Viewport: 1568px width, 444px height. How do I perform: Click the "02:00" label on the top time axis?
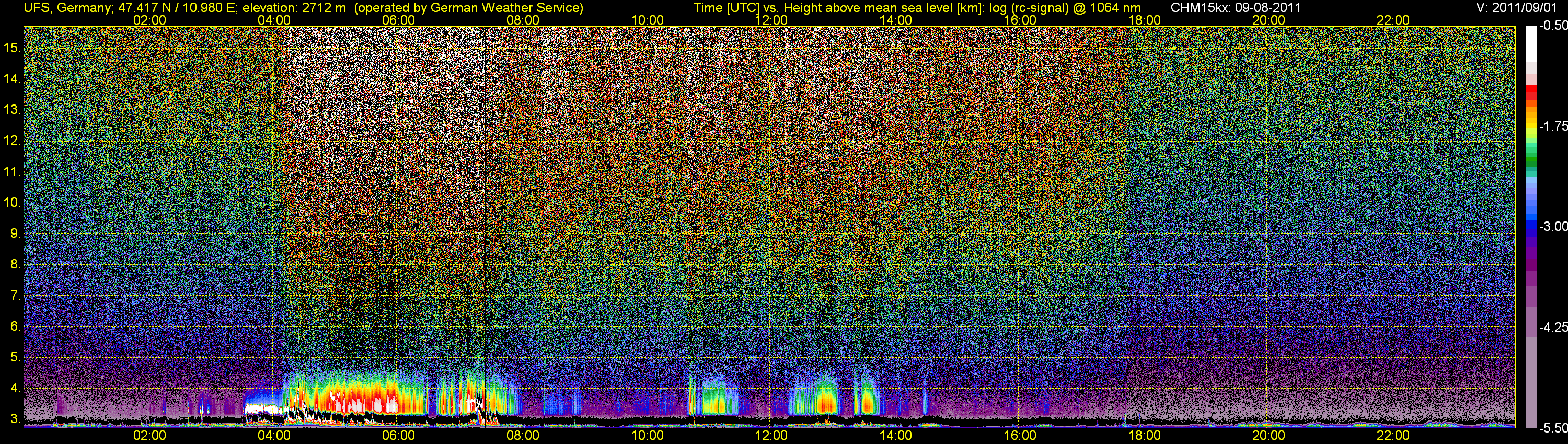pos(149,20)
